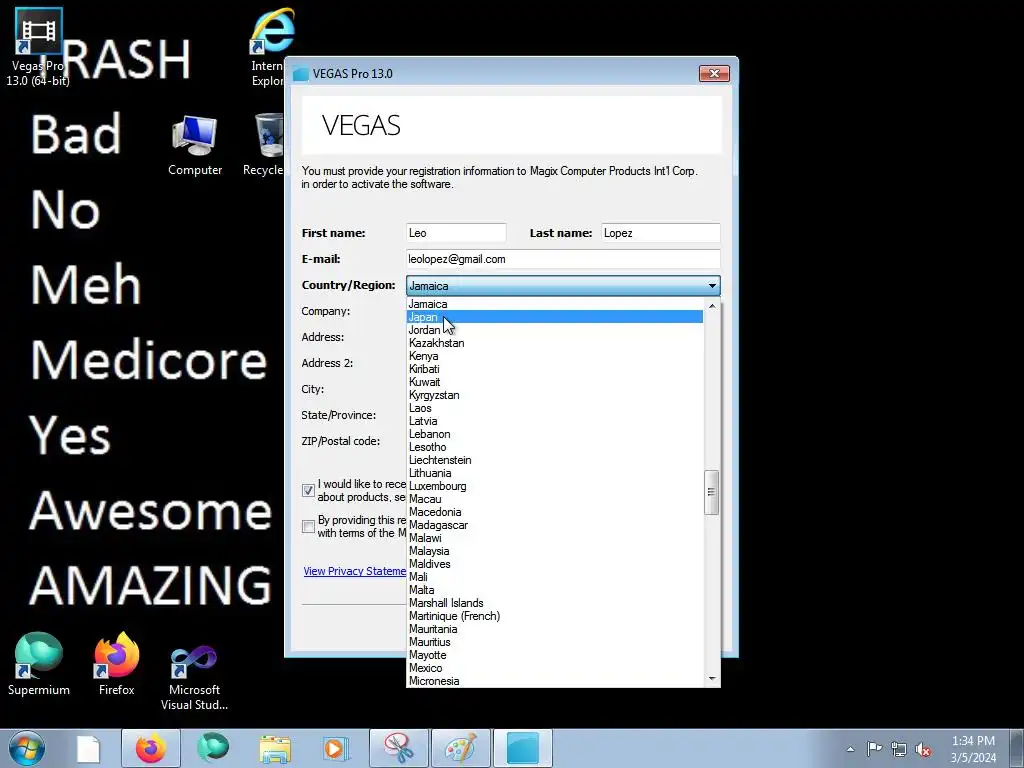Select Jamaica in the country list
The image size is (1024, 768).
tap(554, 304)
